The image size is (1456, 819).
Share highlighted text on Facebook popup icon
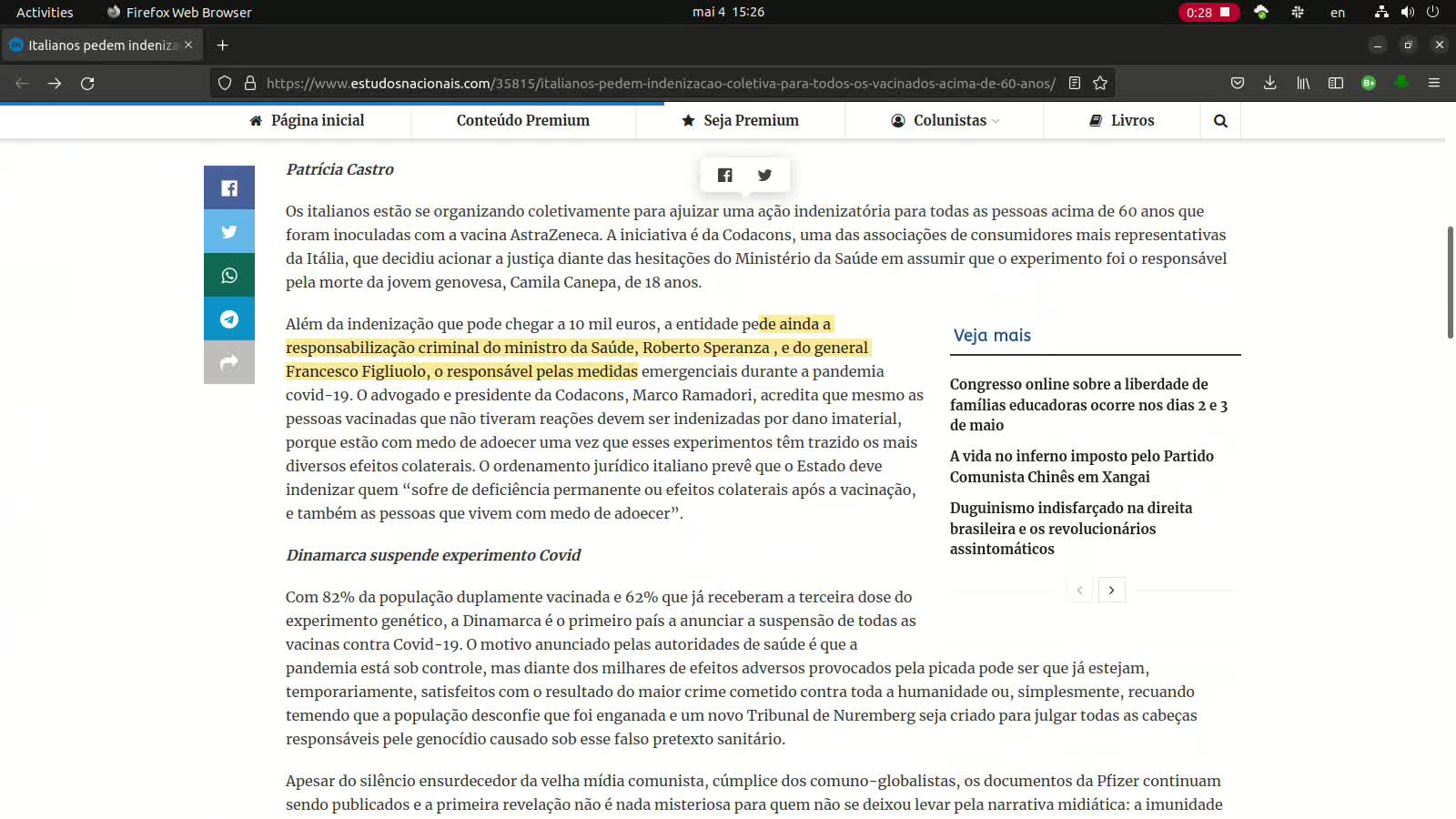point(725,176)
